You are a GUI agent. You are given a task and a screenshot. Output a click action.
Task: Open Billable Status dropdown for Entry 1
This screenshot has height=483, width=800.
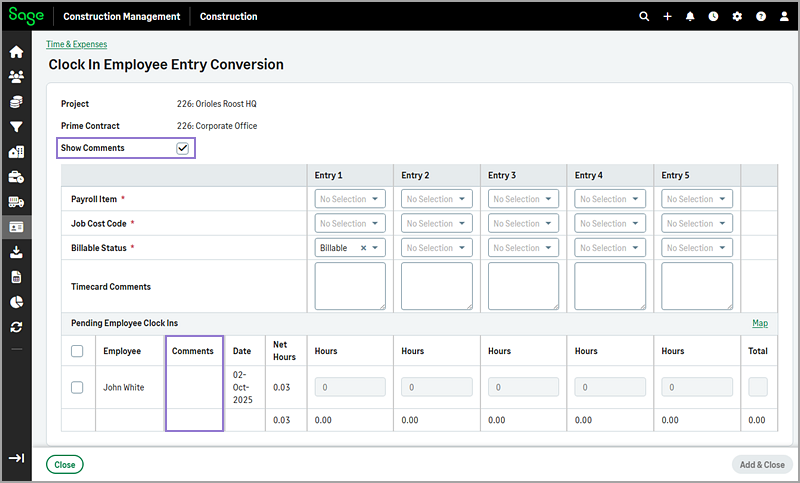click(x=375, y=248)
